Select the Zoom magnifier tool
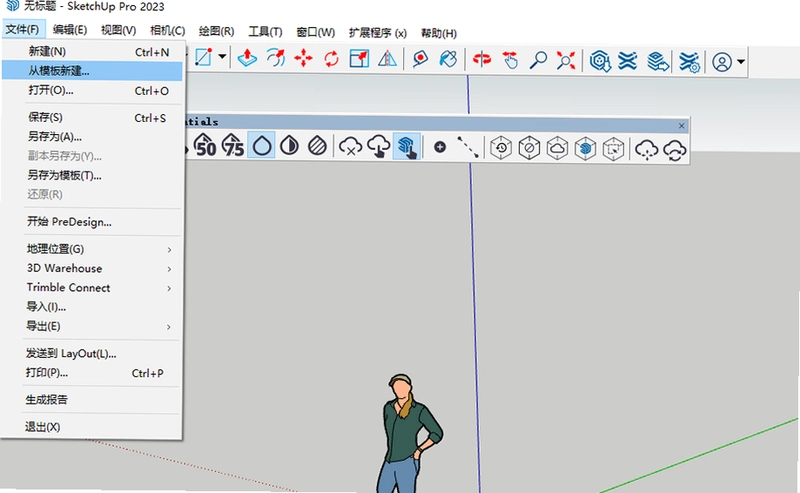The width and height of the screenshot is (800, 493). coord(538,60)
